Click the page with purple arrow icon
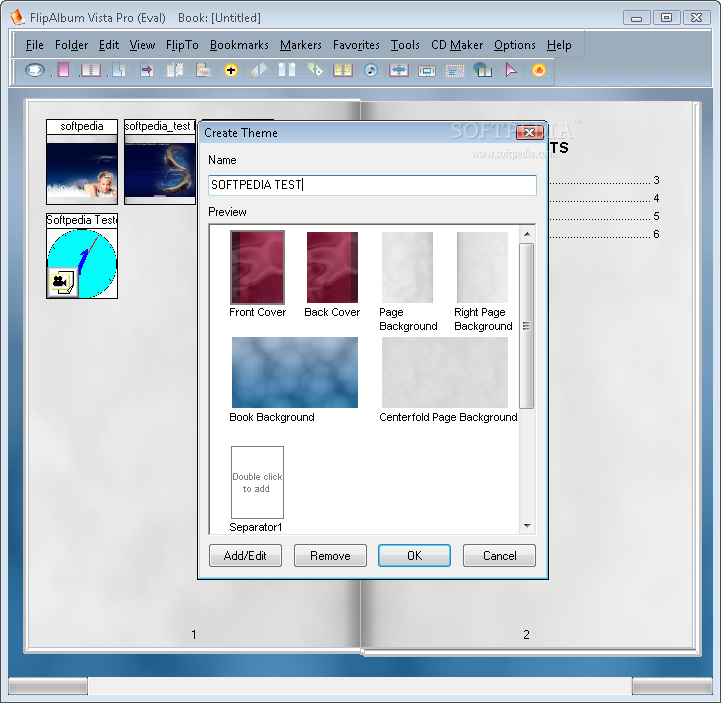Viewport: 721px width, 703px height. [147, 70]
